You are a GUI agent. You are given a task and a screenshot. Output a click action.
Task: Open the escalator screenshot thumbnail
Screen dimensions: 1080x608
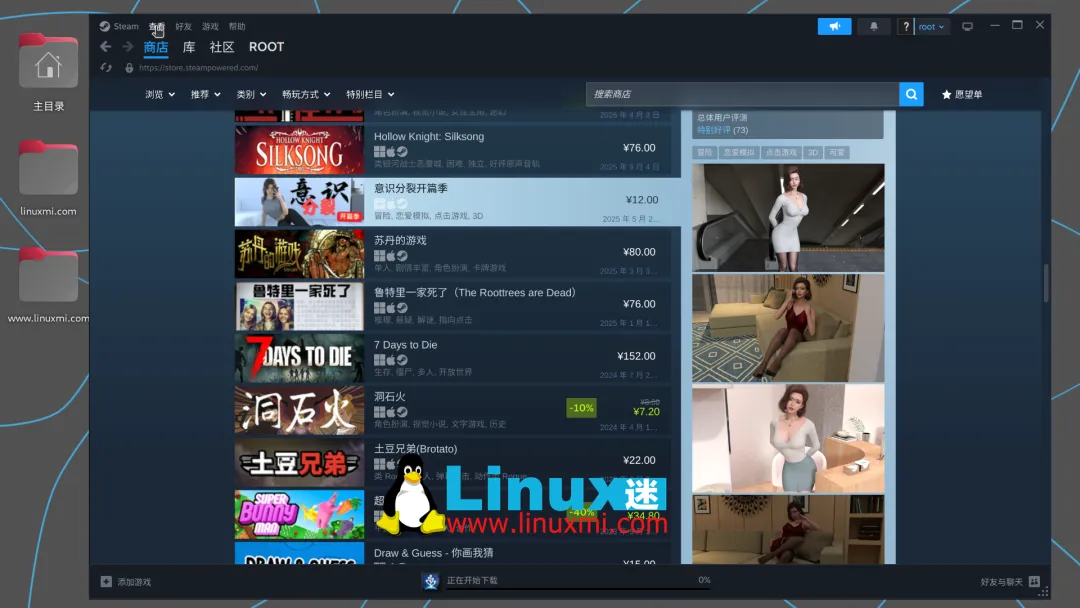788,218
